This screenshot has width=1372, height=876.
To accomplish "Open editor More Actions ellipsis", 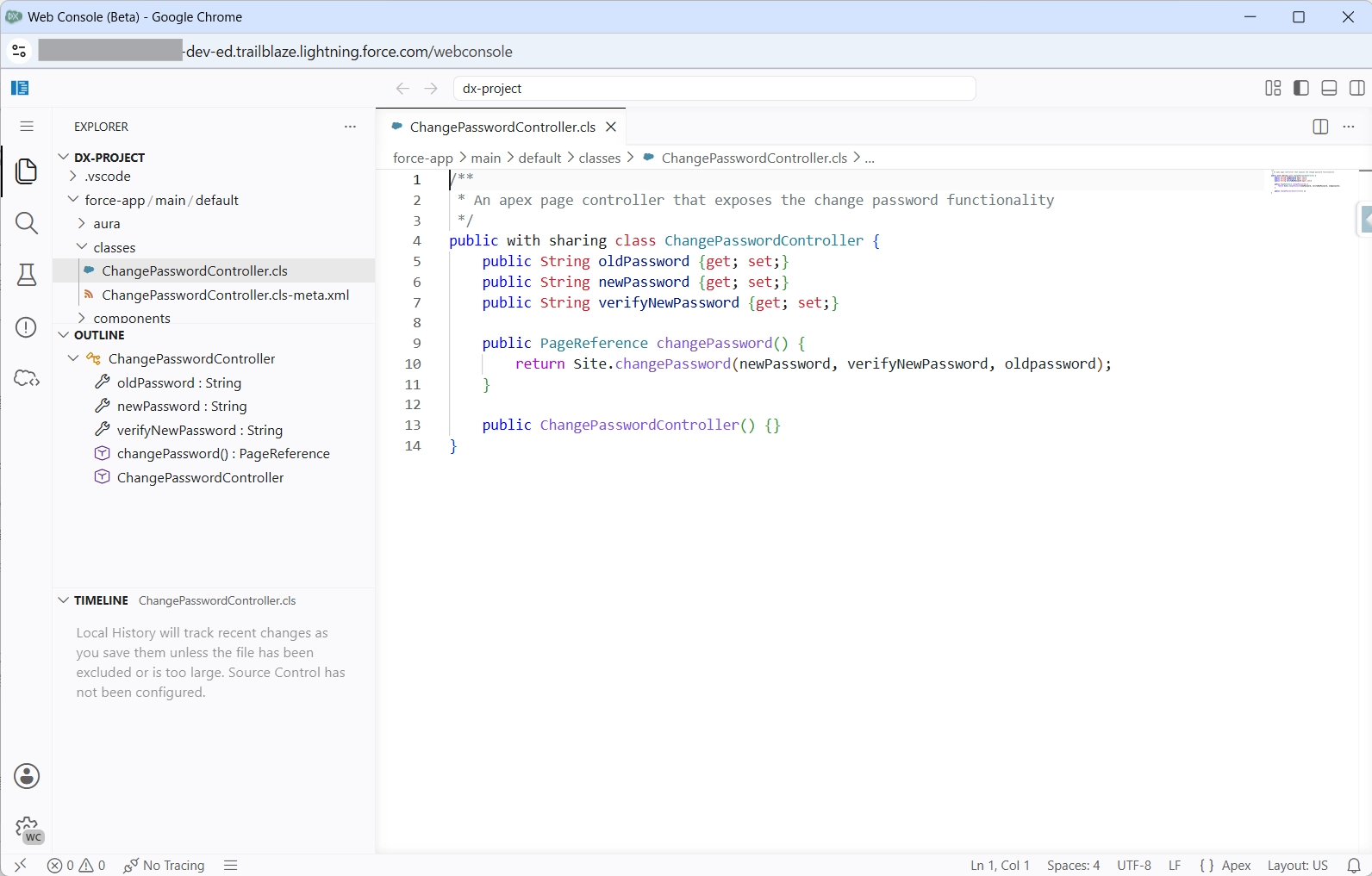I will [x=1349, y=127].
